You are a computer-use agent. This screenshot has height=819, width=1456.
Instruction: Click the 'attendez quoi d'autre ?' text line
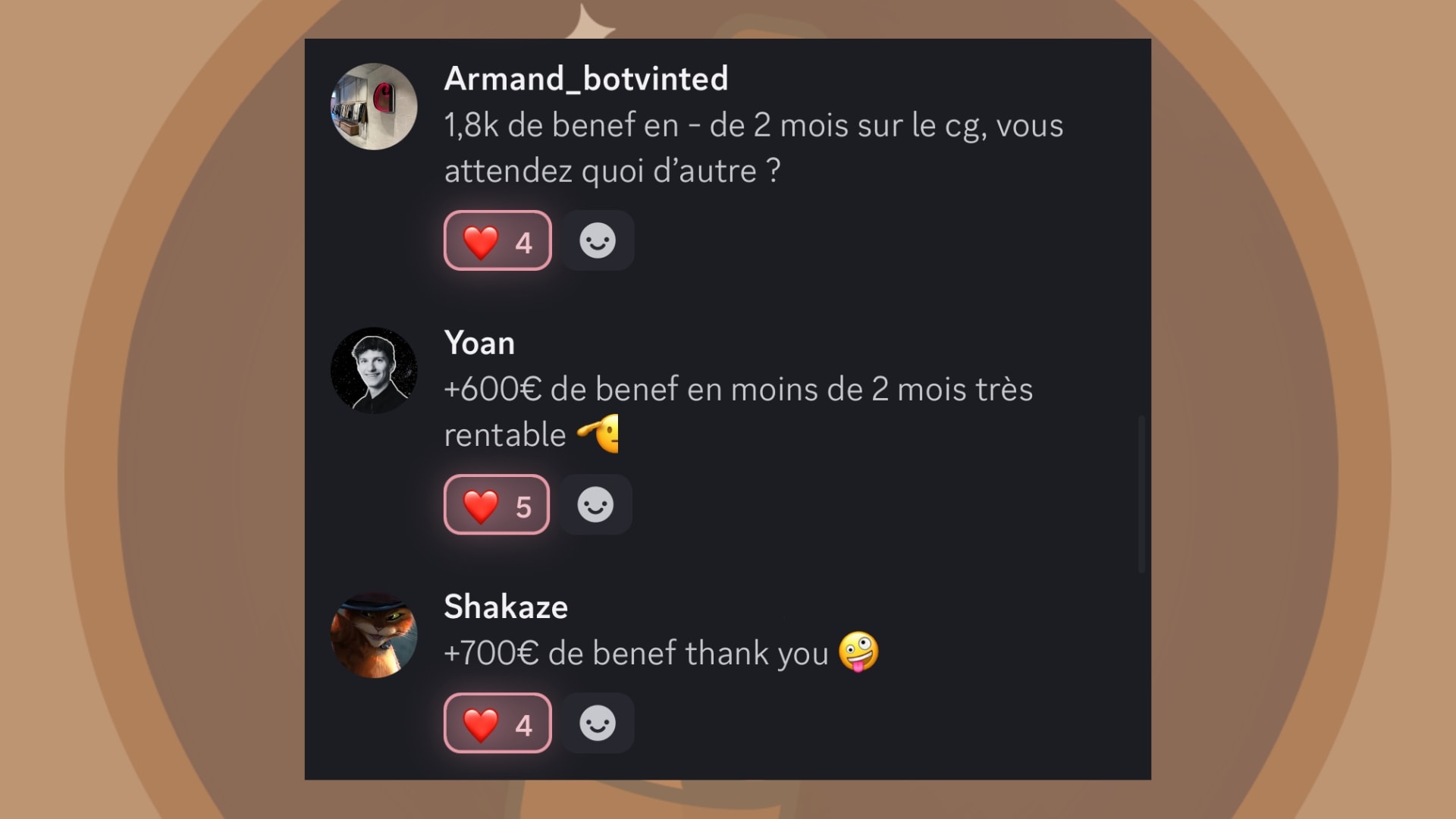pos(612,171)
